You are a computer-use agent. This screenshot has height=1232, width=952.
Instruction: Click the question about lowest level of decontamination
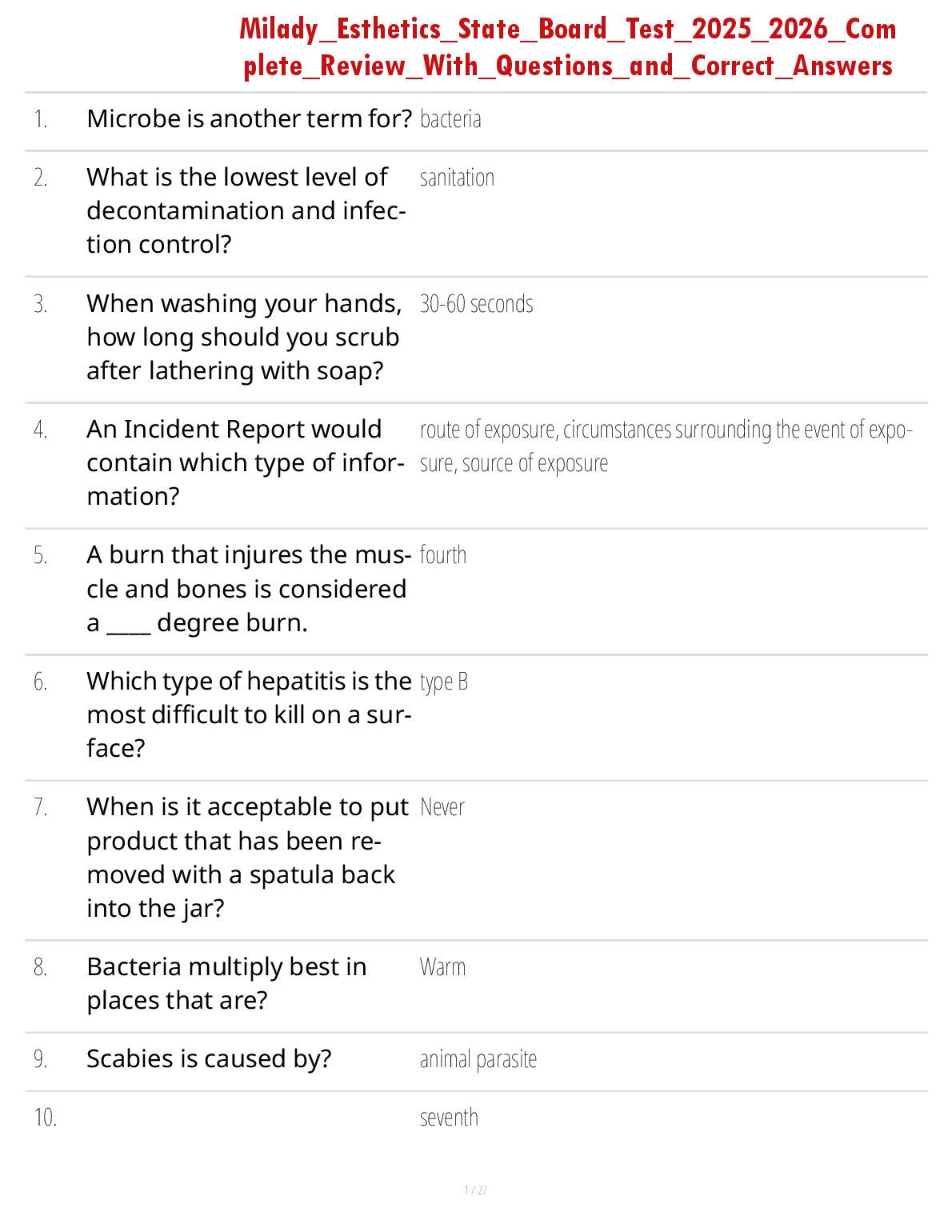[246, 210]
